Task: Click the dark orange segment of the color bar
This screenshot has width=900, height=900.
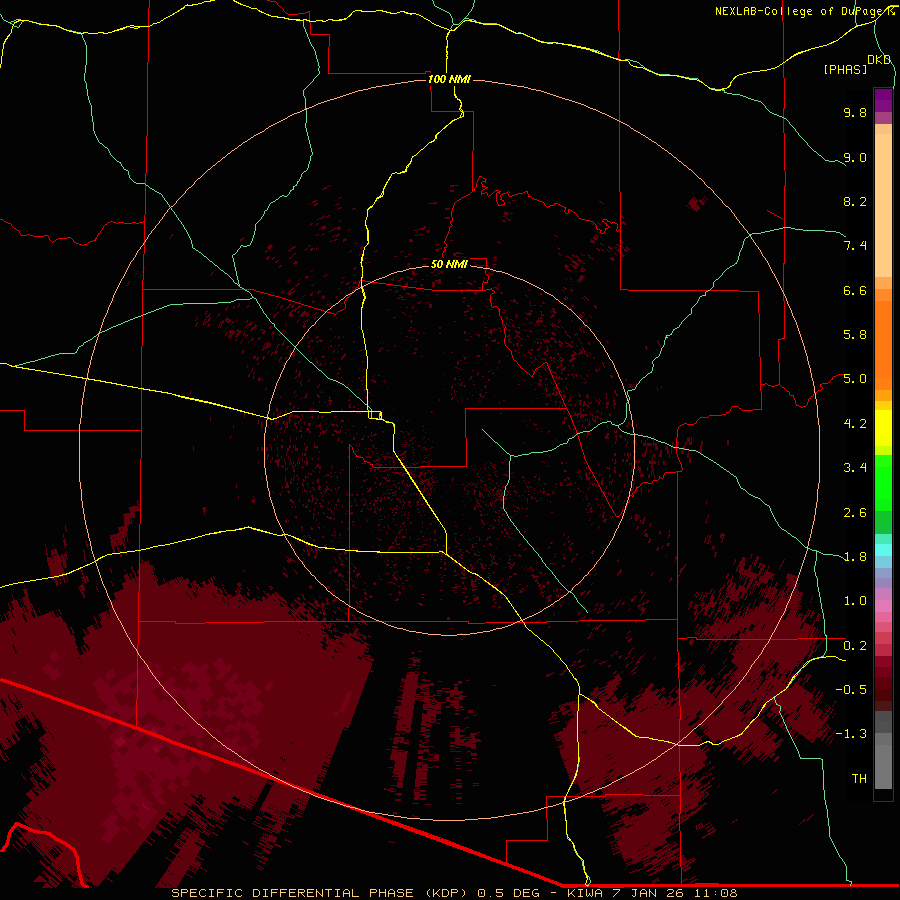Action: point(883,346)
